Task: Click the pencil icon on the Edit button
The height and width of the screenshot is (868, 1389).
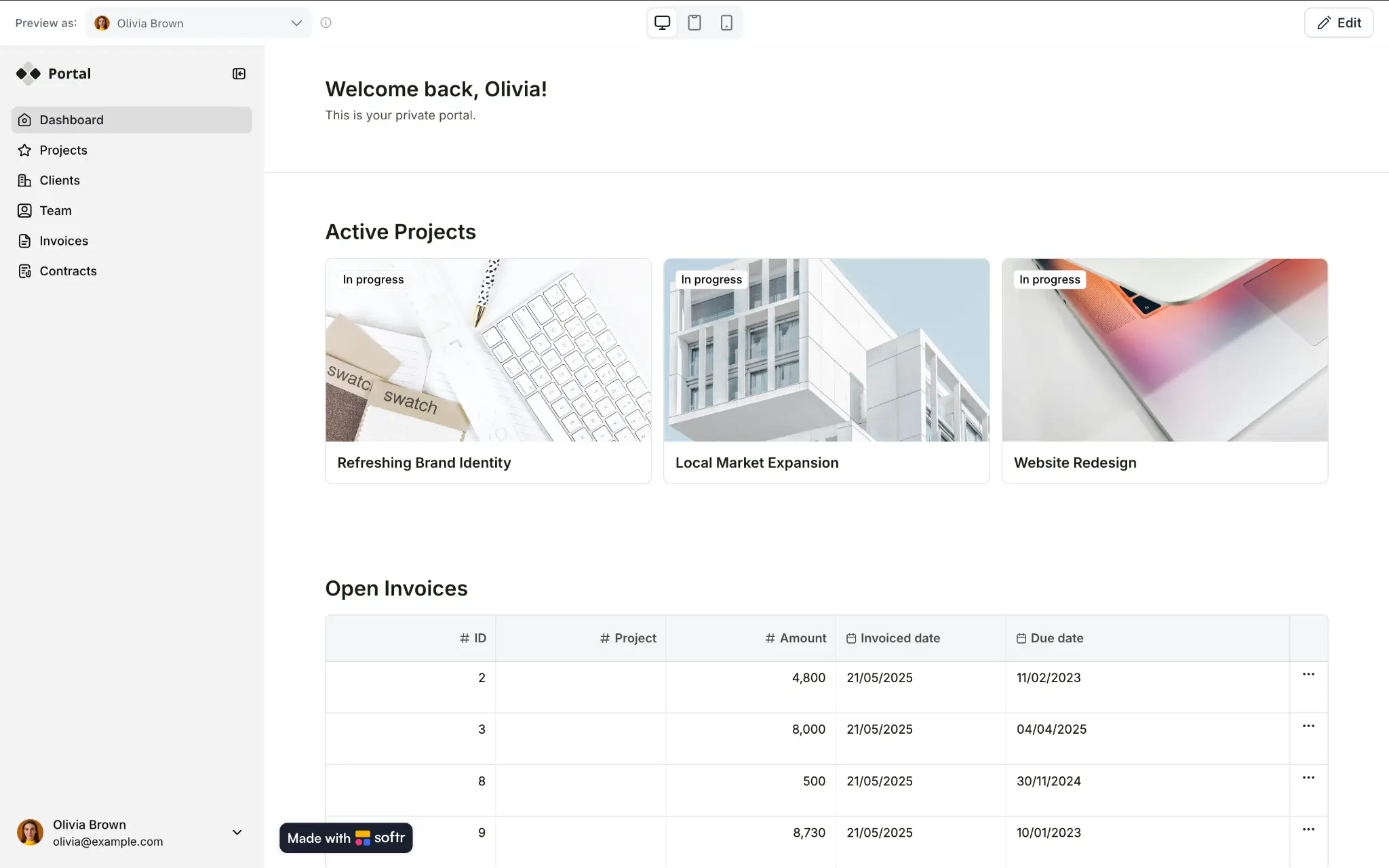Action: 1324,23
